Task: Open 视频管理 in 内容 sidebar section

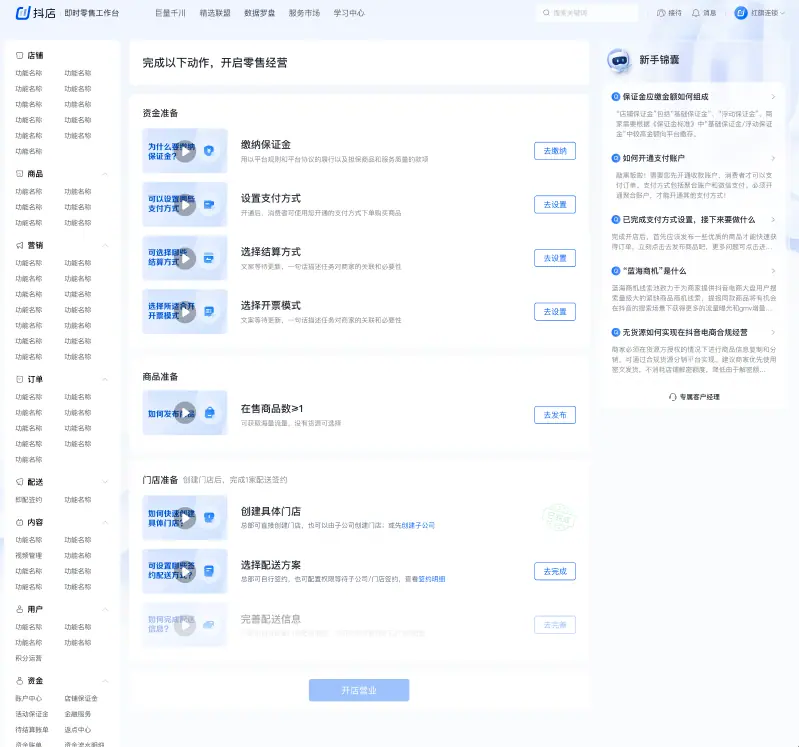Action: [29, 555]
